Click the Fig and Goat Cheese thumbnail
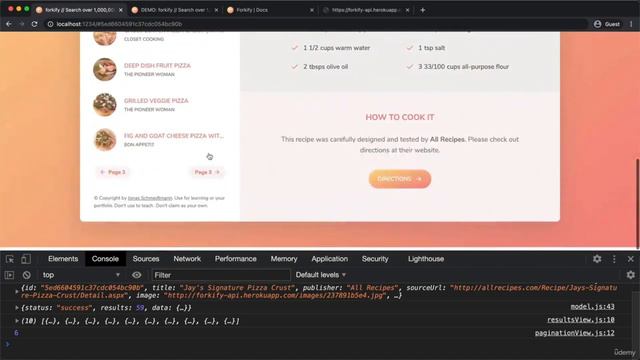The width and height of the screenshot is (640, 360). coord(105,140)
